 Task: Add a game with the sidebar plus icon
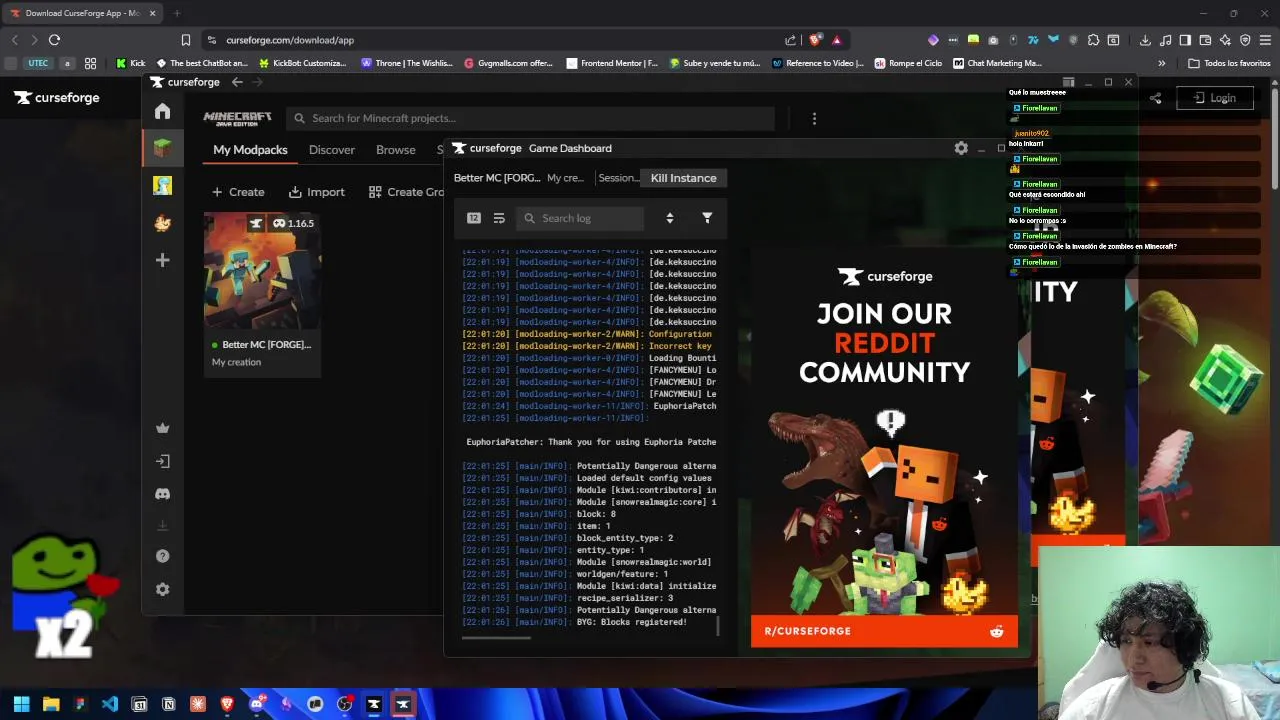point(163,260)
